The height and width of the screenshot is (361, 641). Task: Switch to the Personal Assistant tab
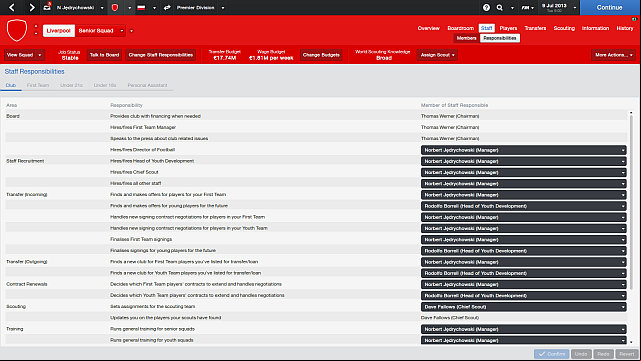point(147,85)
